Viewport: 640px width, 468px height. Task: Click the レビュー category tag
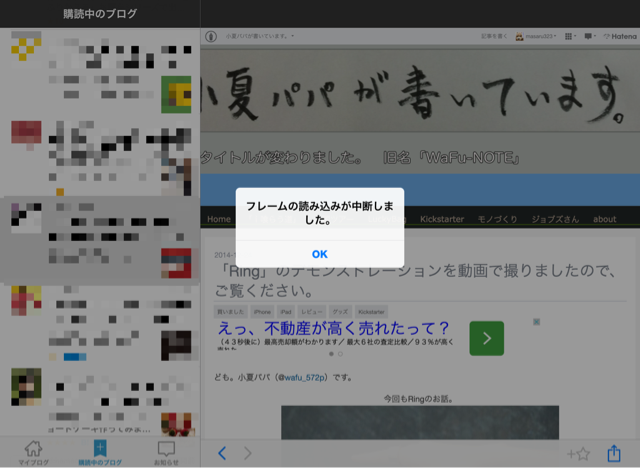(x=312, y=312)
